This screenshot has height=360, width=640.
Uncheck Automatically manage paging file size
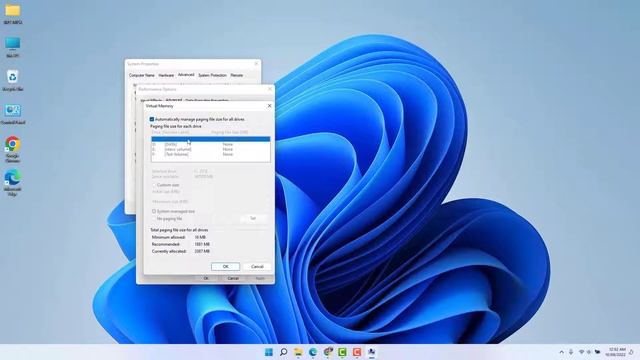pyautogui.click(x=151, y=119)
